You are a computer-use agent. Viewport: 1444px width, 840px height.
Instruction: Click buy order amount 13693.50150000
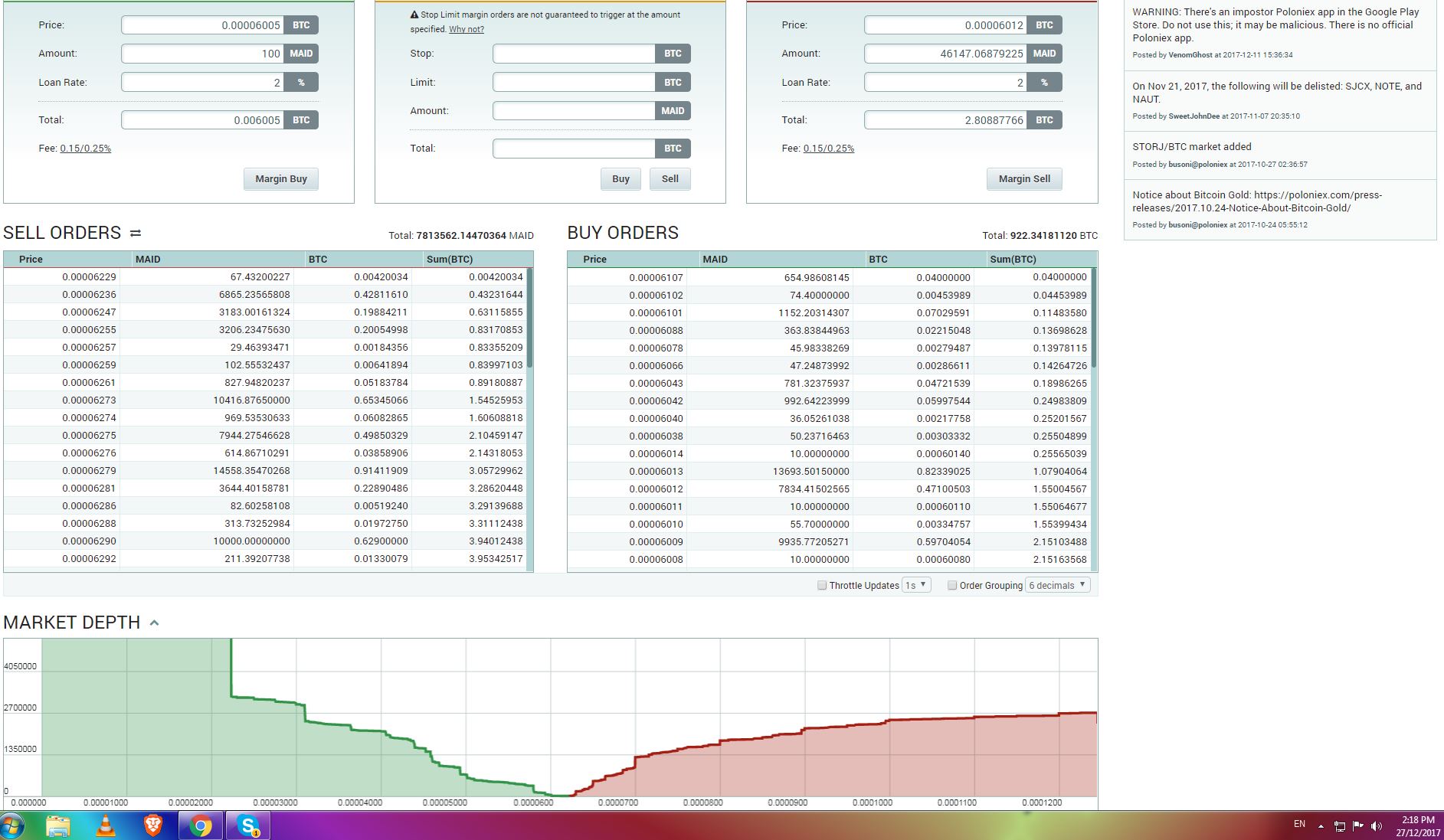810,472
